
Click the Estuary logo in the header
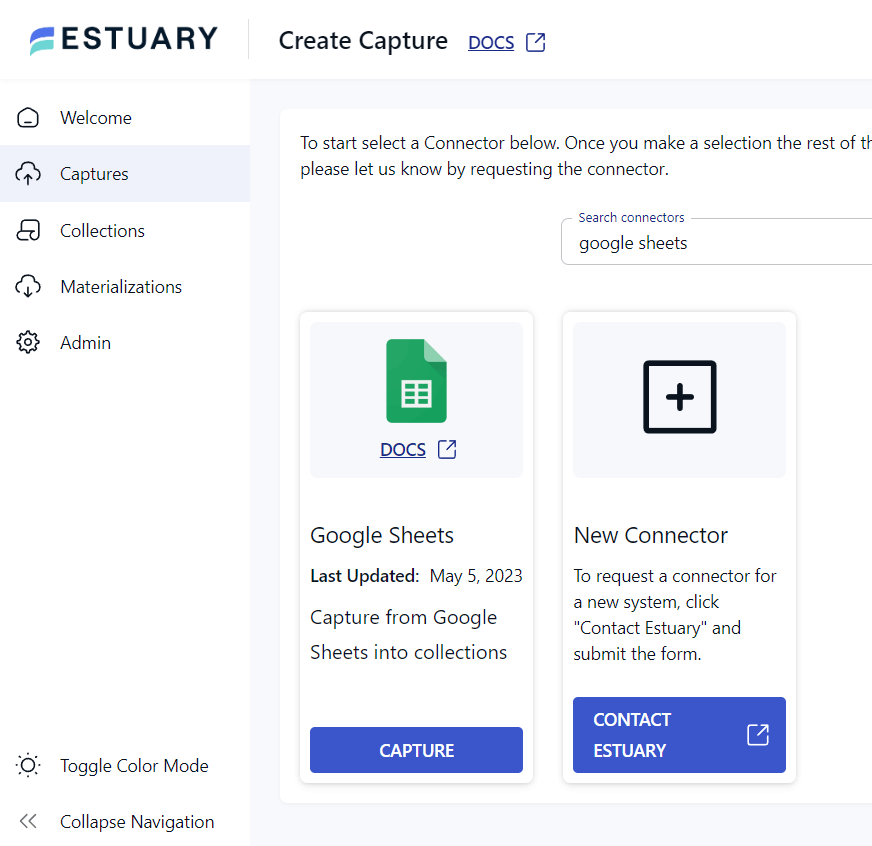pos(124,40)
